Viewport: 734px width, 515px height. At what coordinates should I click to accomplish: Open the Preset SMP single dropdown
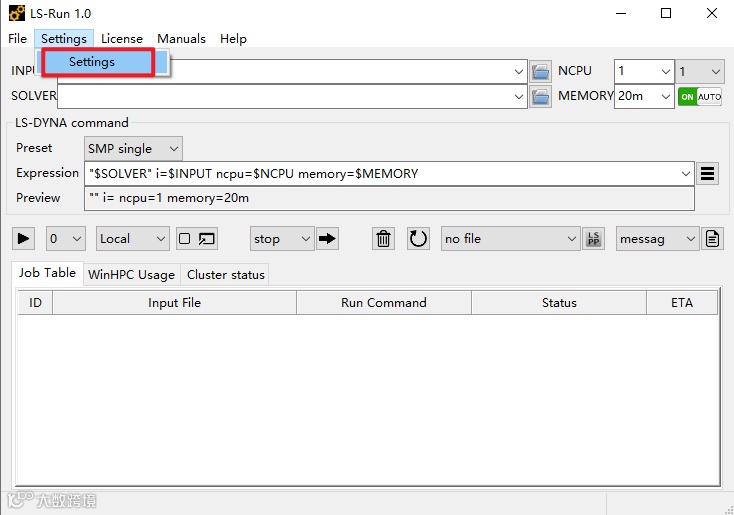[133, 149]
